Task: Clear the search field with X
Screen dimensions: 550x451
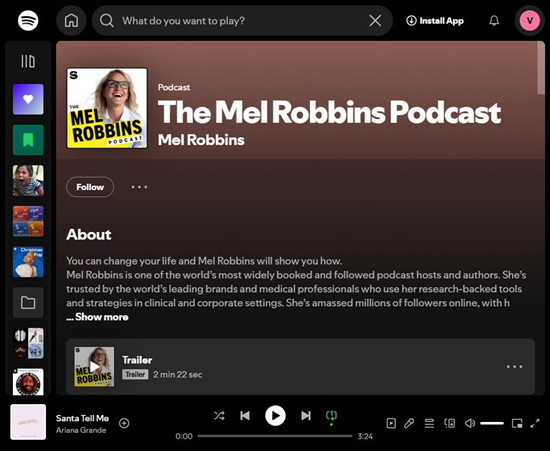Action: pyautogui.click(x=375, y=21)
